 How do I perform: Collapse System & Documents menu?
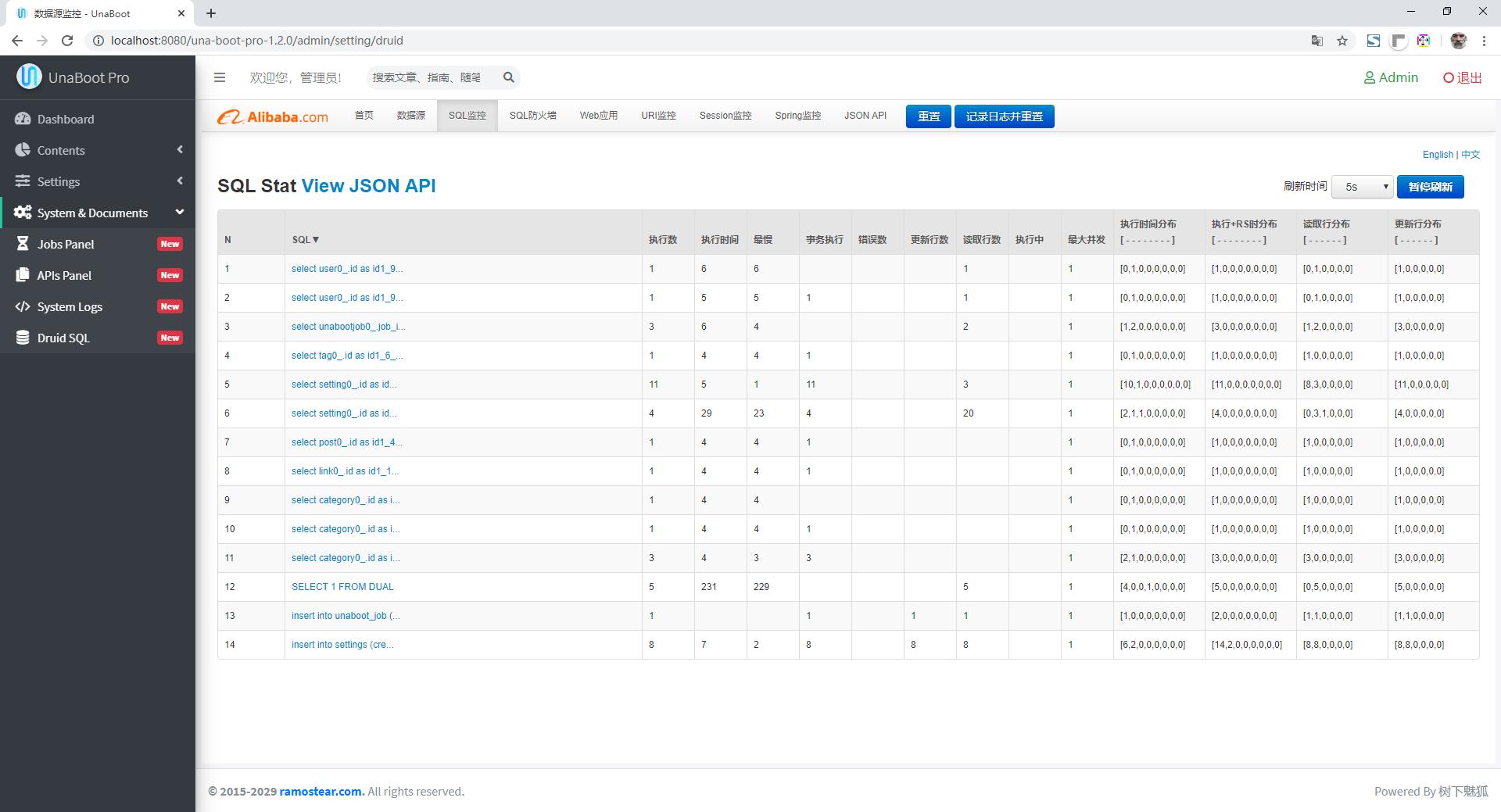(x=92, y=213)
